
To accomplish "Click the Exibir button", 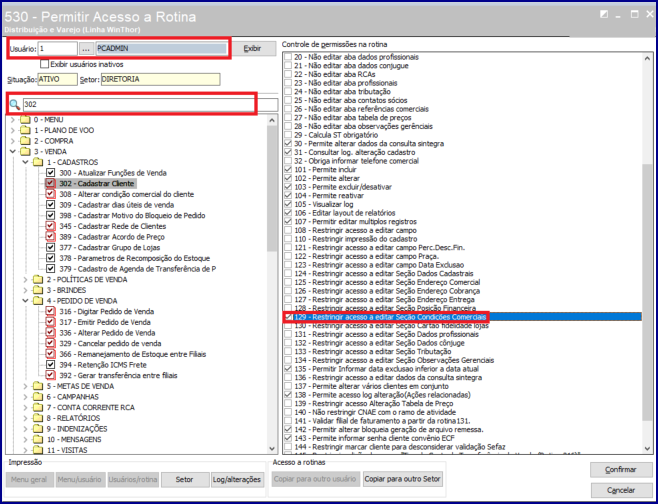I will (253, 49).
